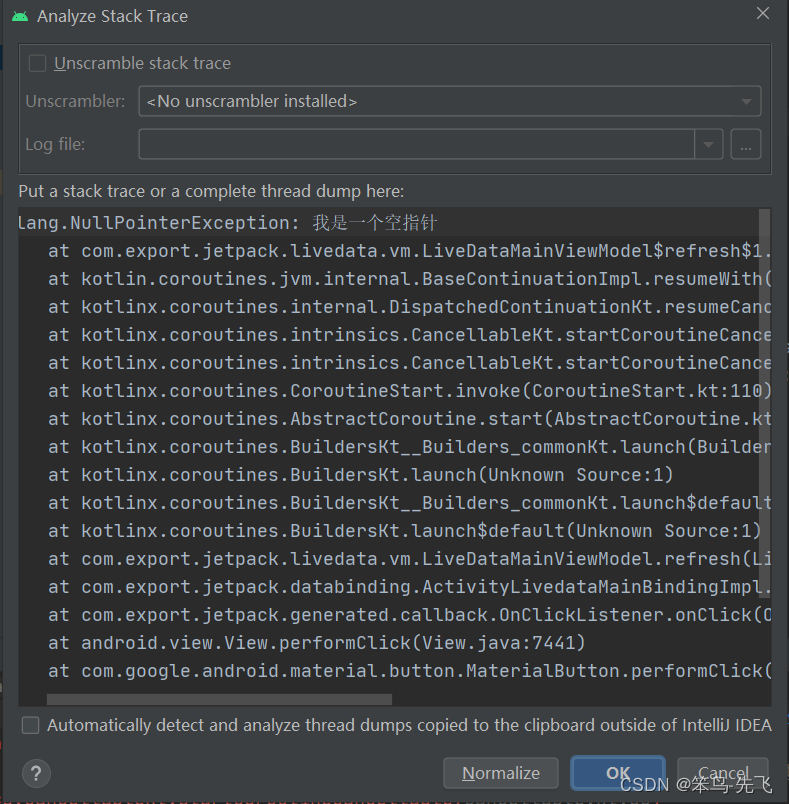789x804 pixels.
Task: Expand the <No unscrambler installed> combo box
Action: tap(746, 101)
